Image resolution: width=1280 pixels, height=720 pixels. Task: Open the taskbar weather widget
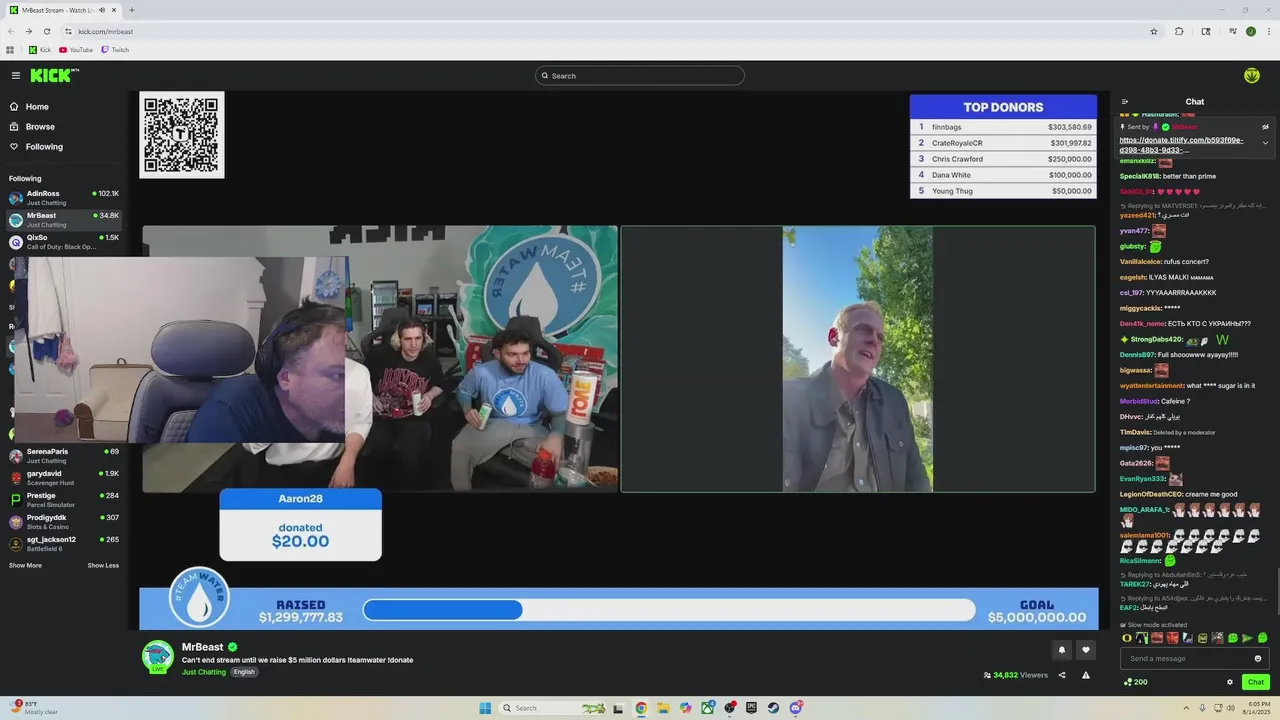point(34,708)
